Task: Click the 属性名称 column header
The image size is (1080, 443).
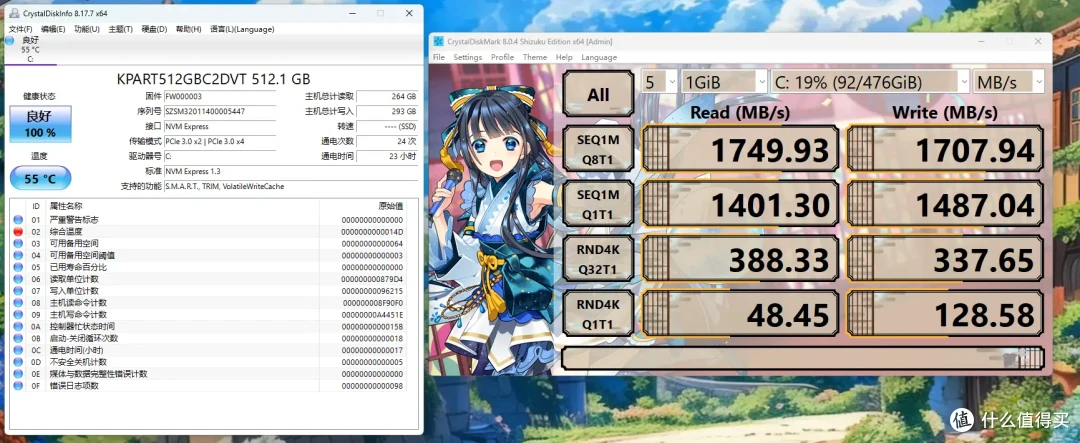Action: coord(183,206)
